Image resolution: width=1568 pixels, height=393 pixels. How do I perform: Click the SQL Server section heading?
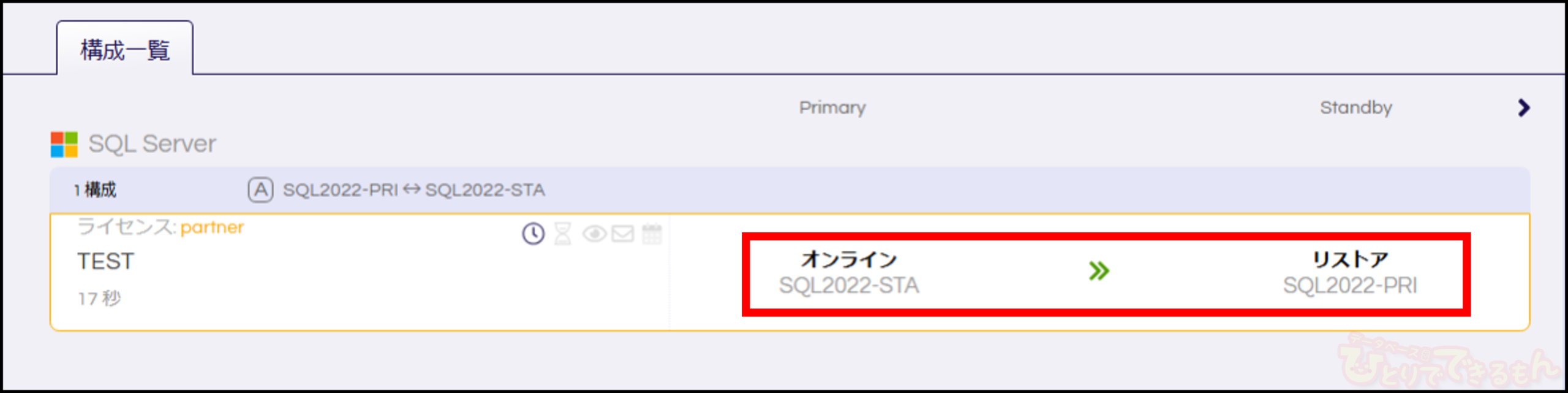[x=152, y=144]
